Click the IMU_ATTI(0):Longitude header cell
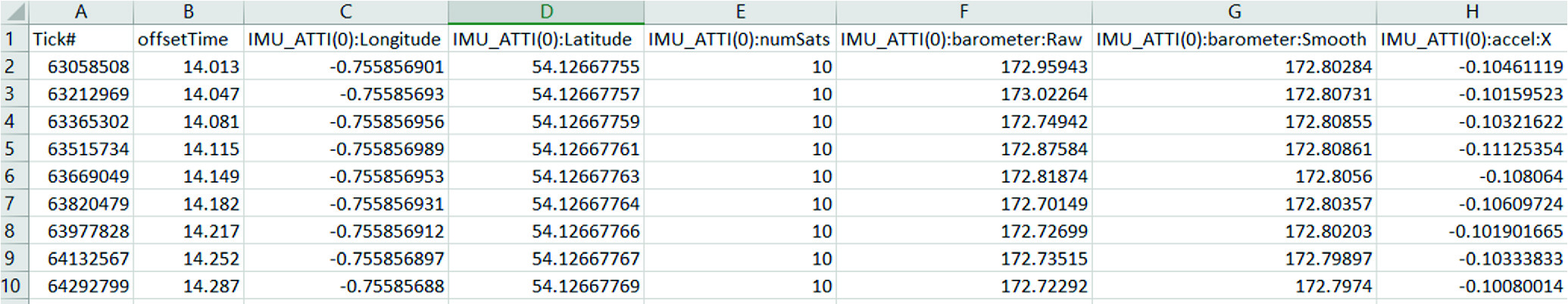The height and width of the screenshot is (304, 1568). pos(345,39)
